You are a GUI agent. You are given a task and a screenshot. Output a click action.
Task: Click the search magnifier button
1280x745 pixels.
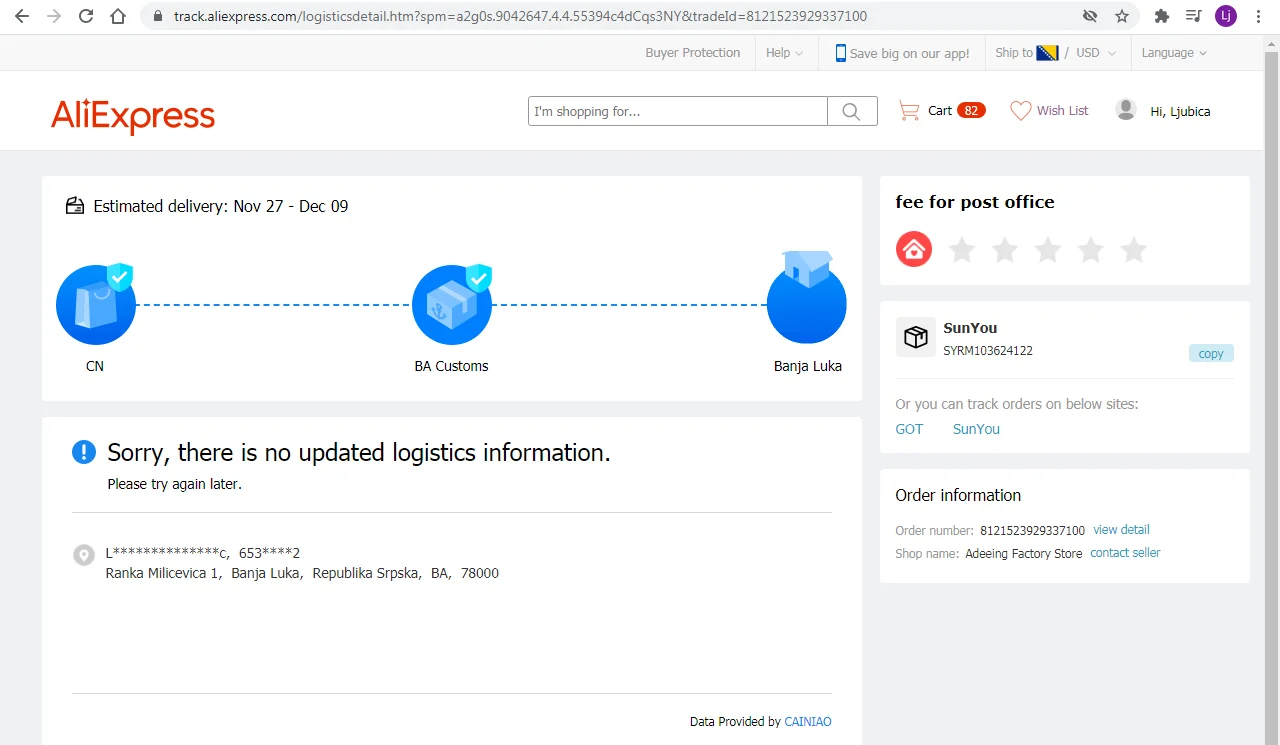tap(852, 111)
